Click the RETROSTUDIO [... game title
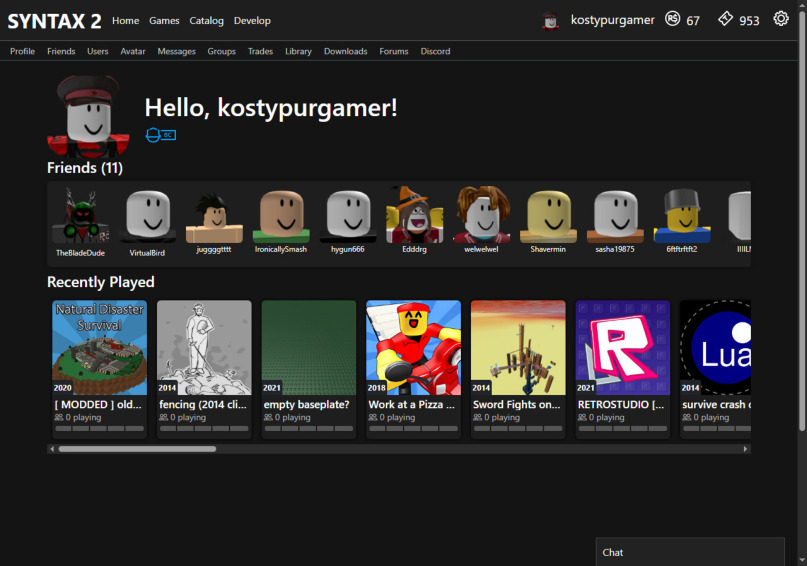 point(621,404)
